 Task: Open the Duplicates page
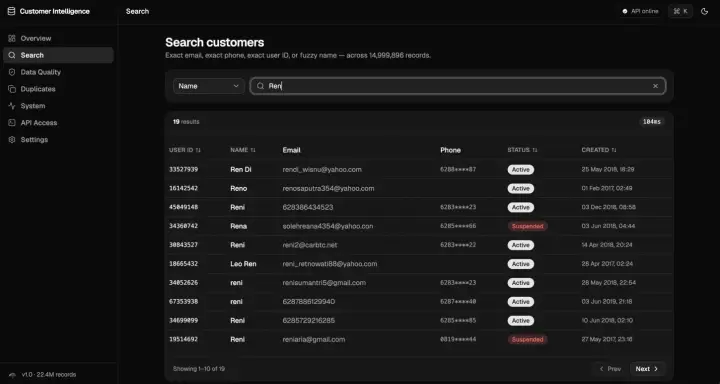coord(58,89)
